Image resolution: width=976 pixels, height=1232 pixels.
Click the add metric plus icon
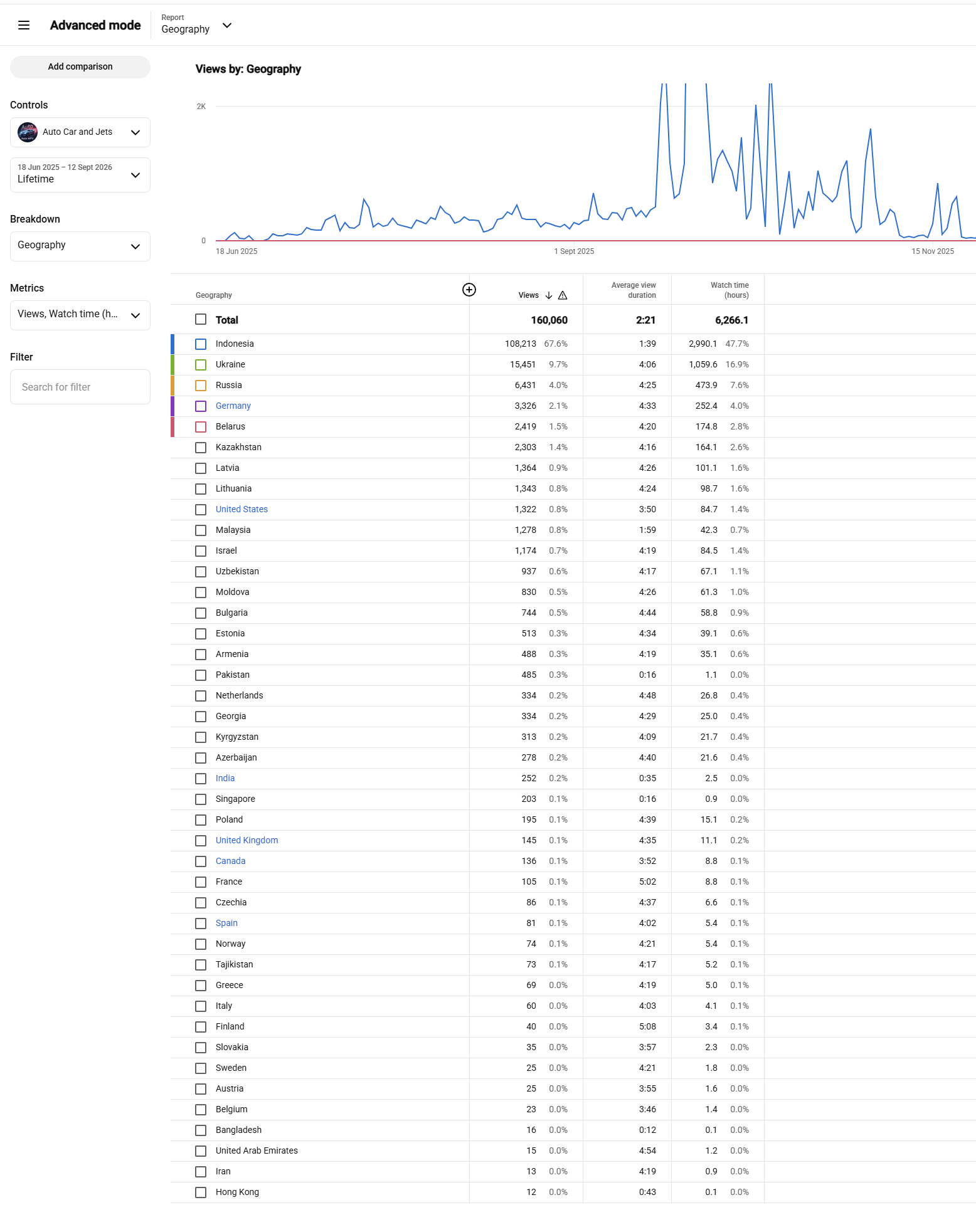tap(469, 290)
